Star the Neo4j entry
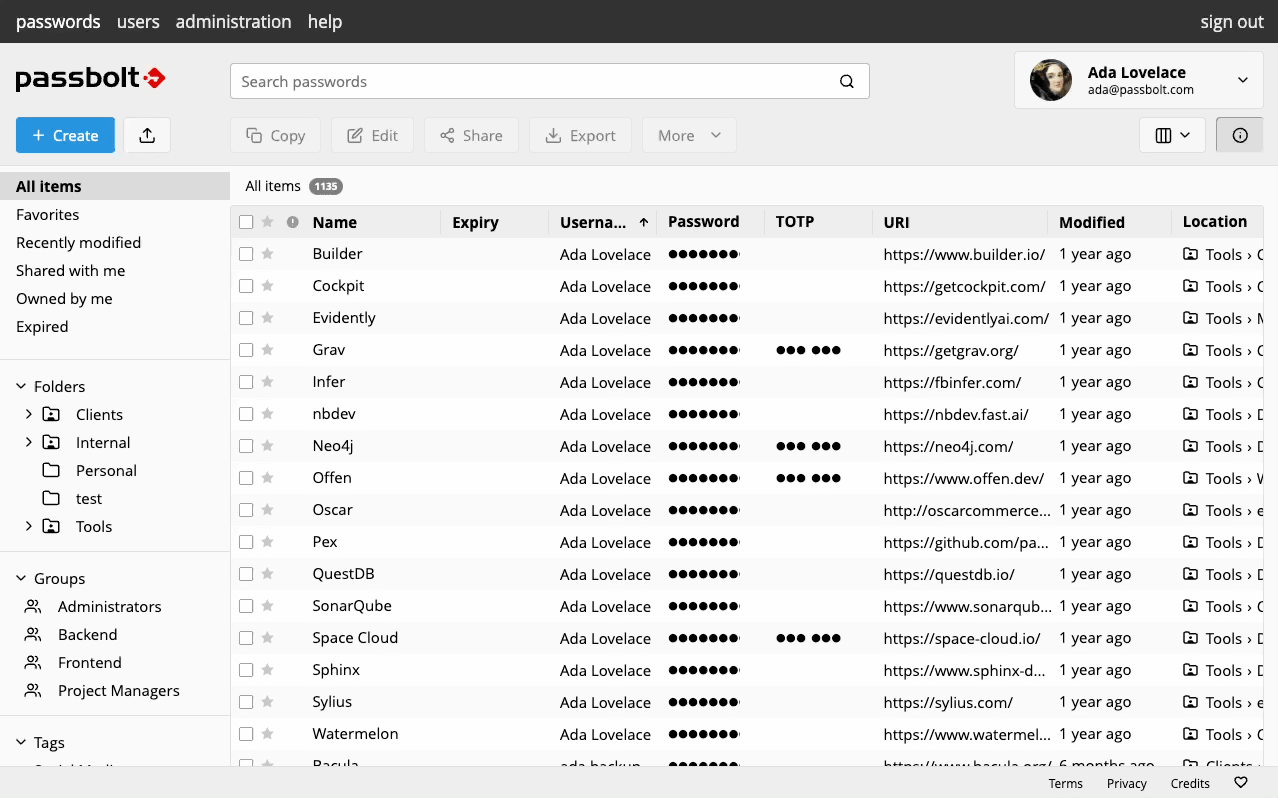 (x=267, y=446)
